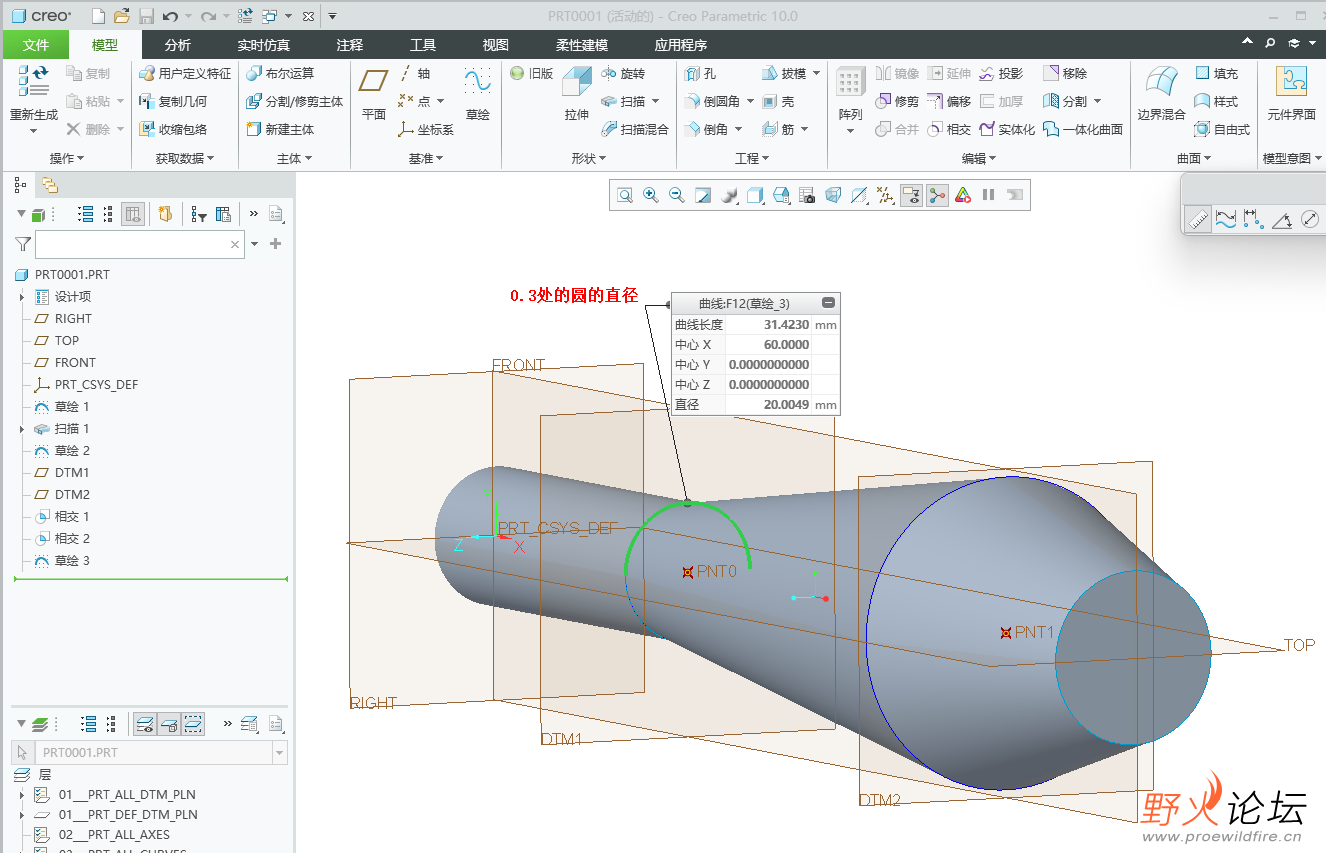Click the diameter measure icon
The height and width of the screenshot is (853, 1326).
pos(1310,219)
